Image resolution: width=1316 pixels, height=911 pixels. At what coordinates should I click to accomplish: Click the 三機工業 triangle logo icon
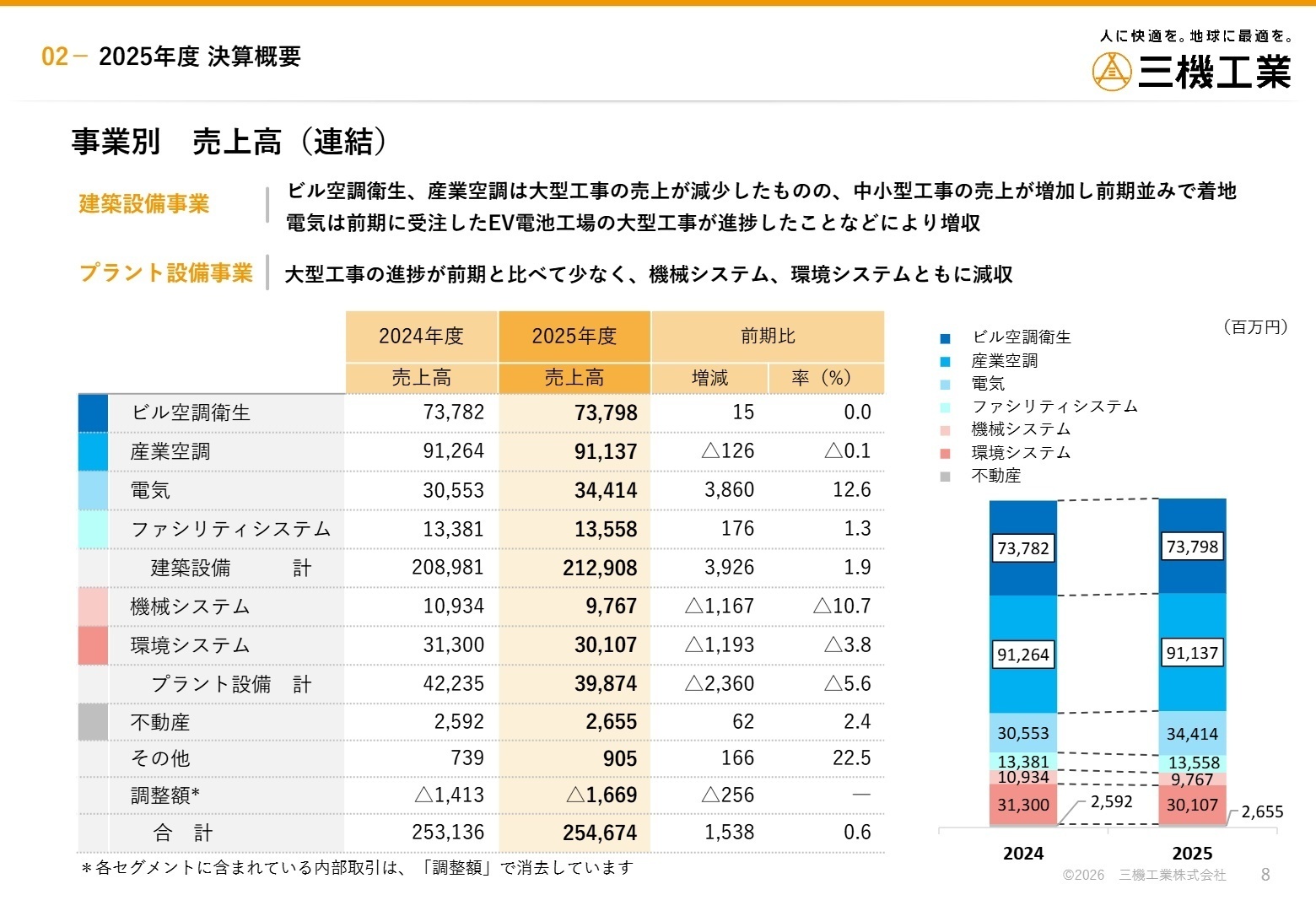pyautogui.click(x=1112, y=71)
